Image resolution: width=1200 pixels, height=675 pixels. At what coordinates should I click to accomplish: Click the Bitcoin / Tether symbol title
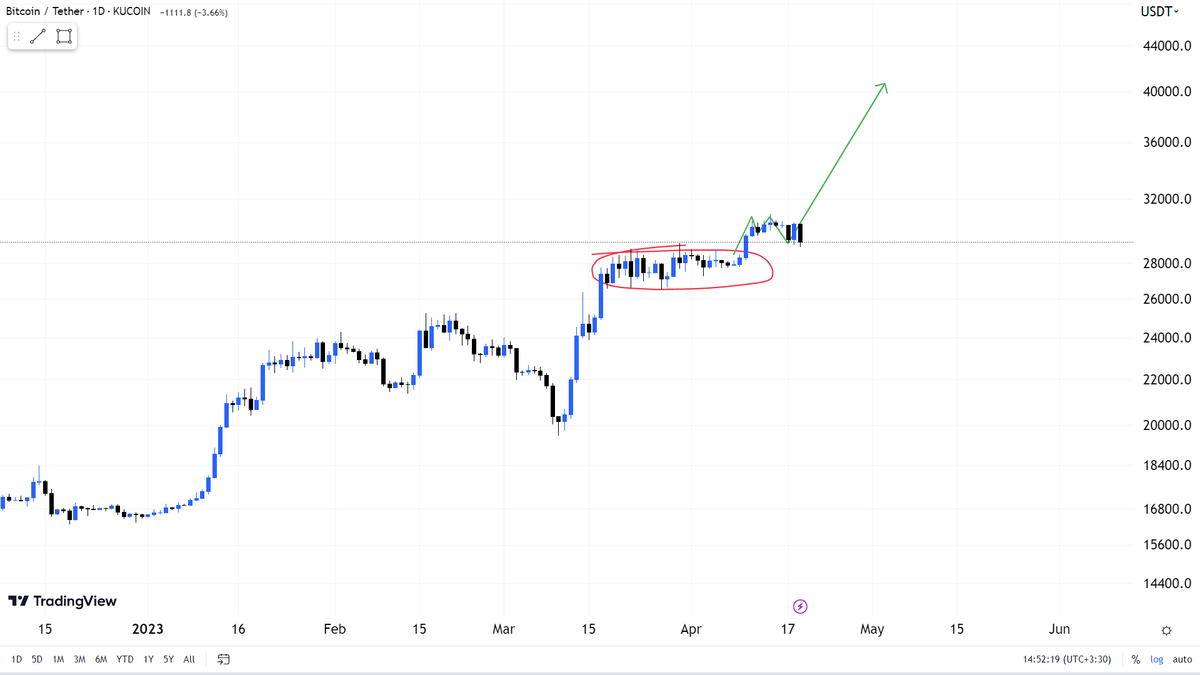point(46,11)
